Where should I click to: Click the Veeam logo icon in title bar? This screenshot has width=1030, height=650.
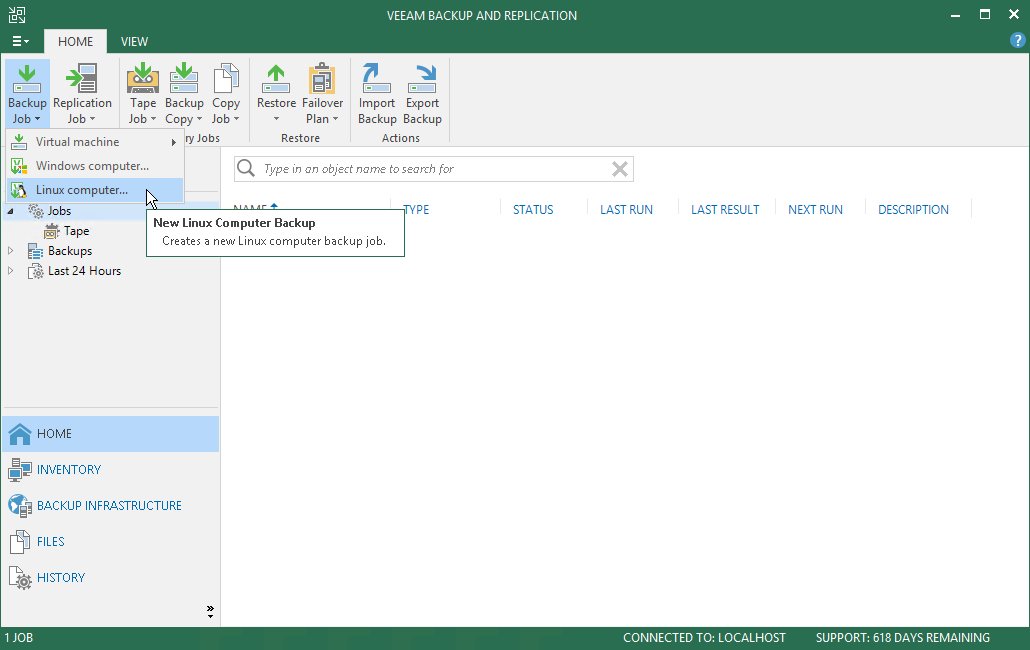click(x=17, y=15)
